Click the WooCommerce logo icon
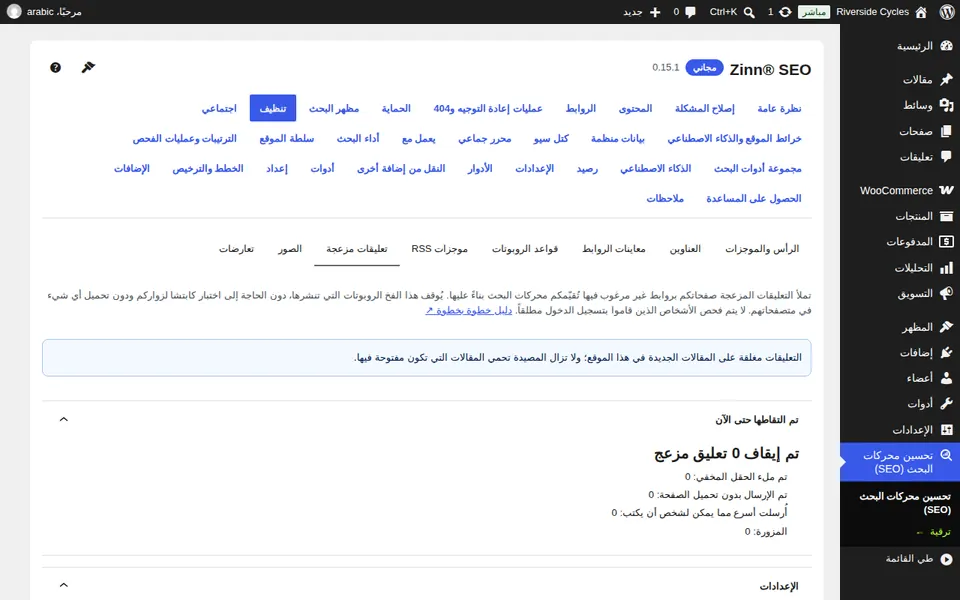Screen dimensions: 960x600 click(947, 190)
